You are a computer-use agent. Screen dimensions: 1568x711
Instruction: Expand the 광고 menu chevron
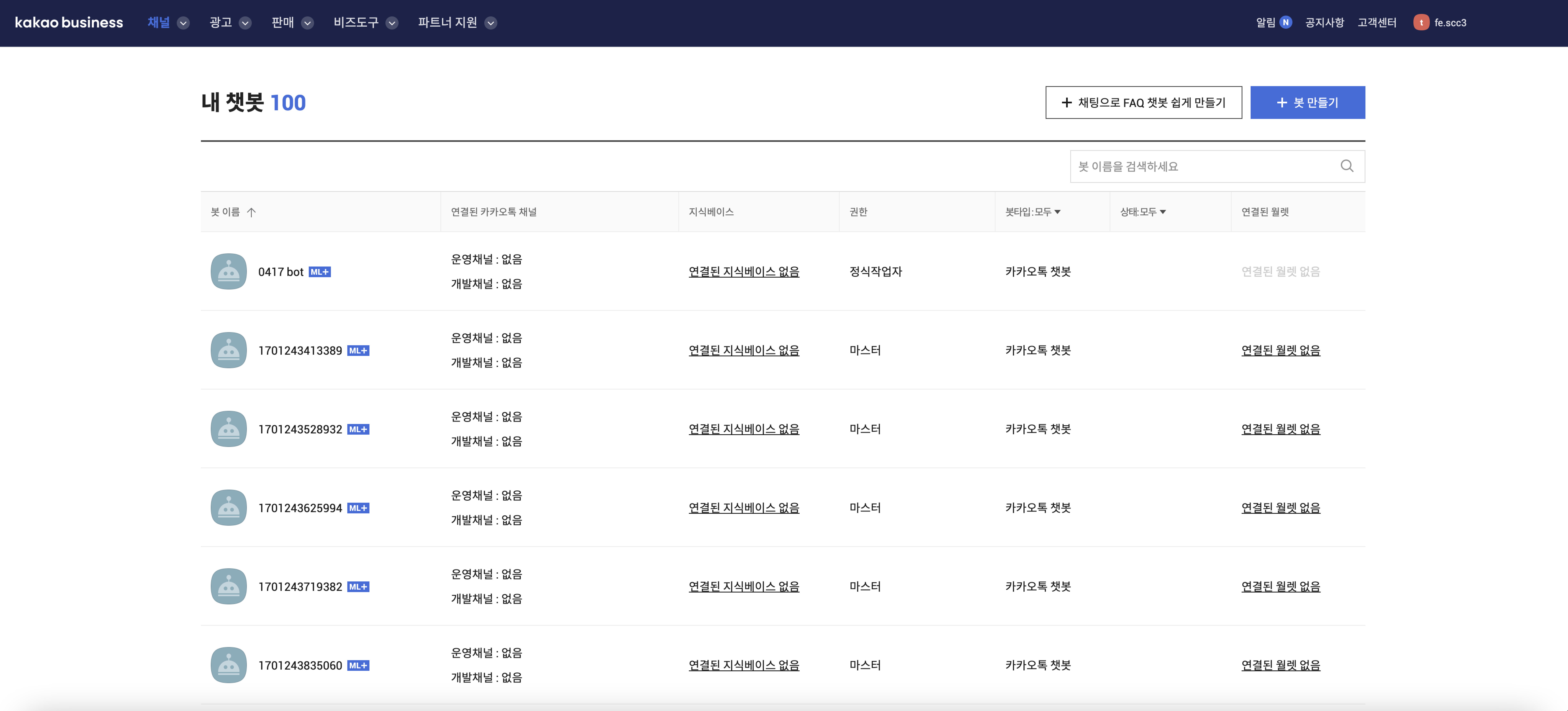(245, 23)
